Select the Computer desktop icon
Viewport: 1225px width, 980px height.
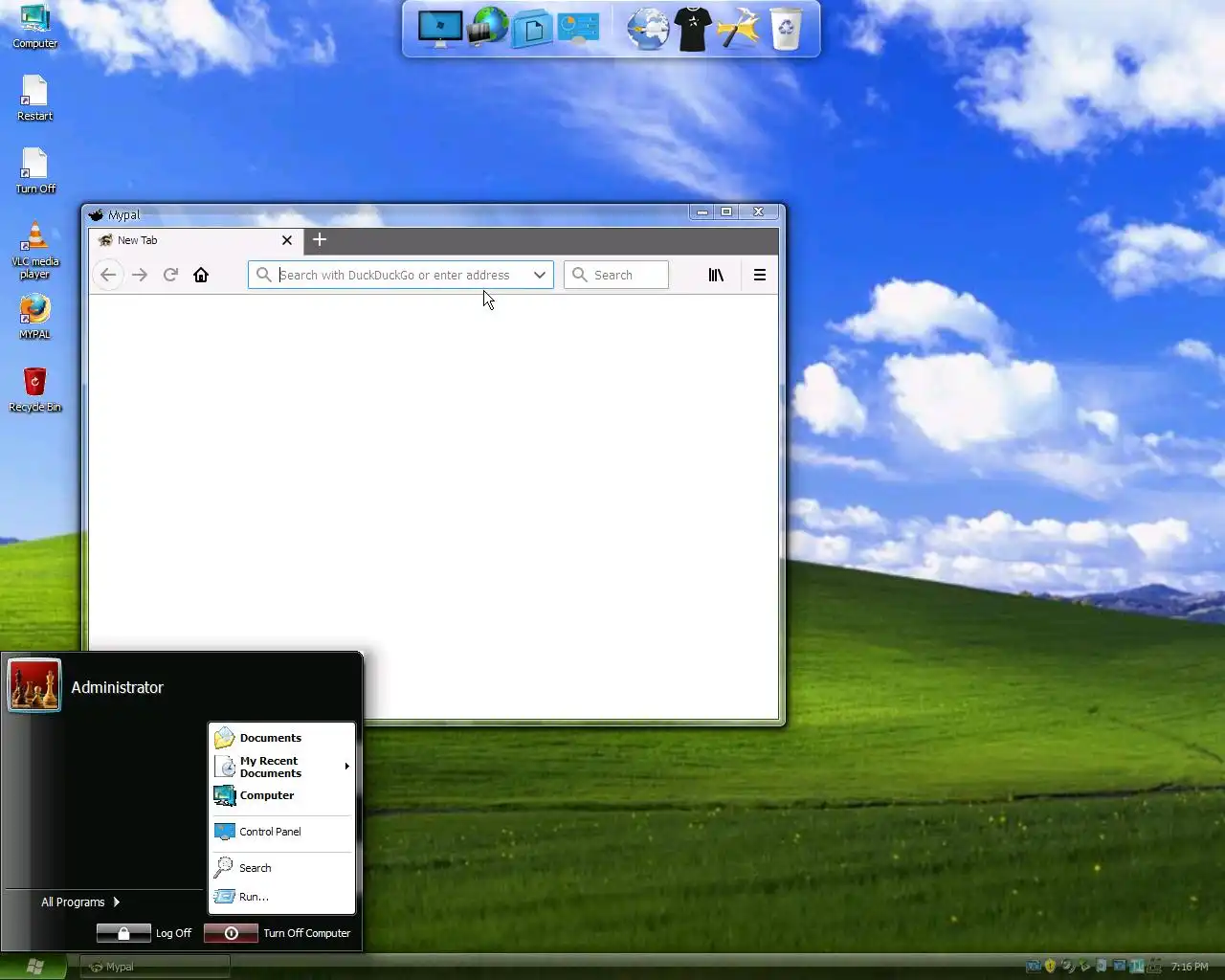point(35,27)
